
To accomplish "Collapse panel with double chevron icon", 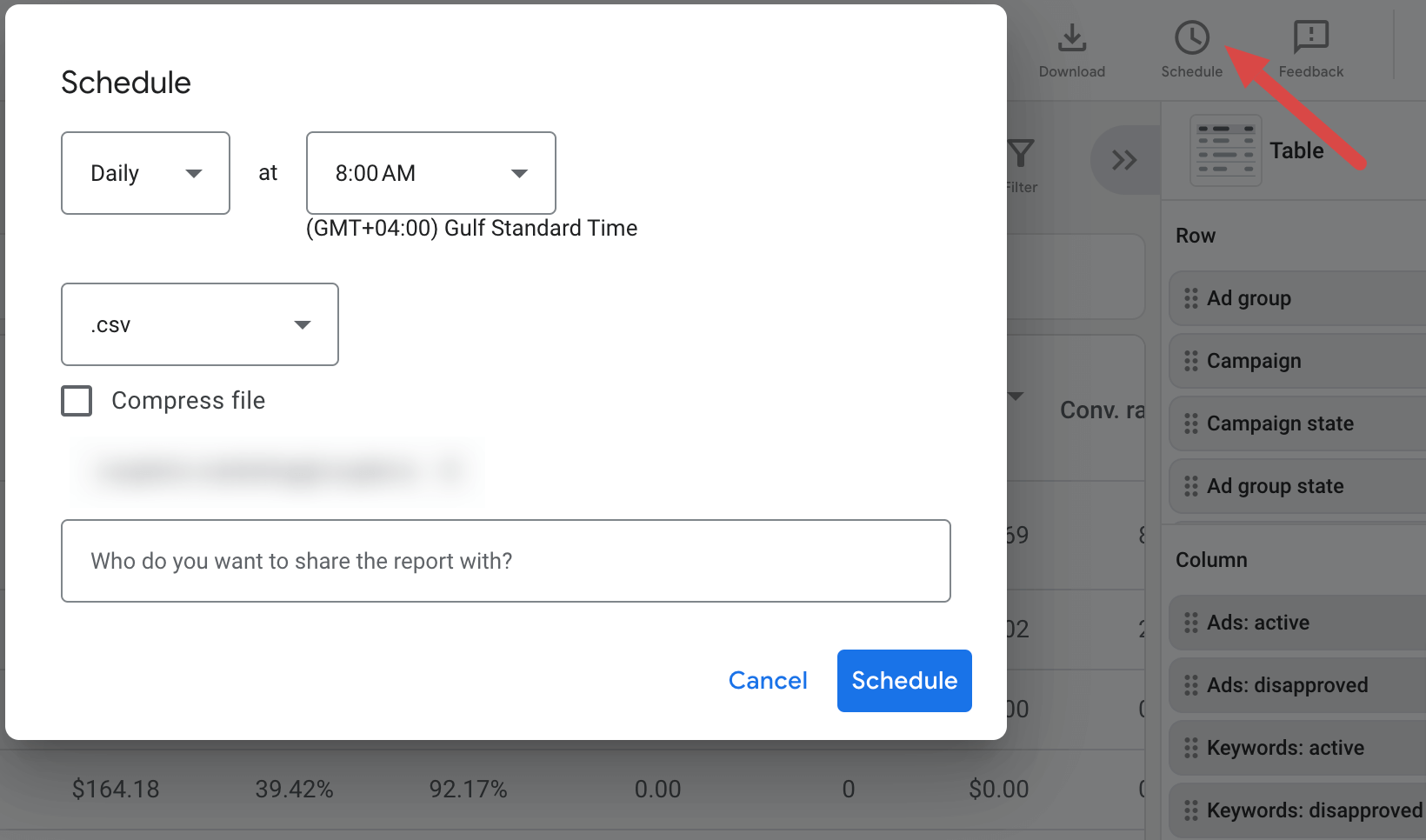I will coord(1124,160).
